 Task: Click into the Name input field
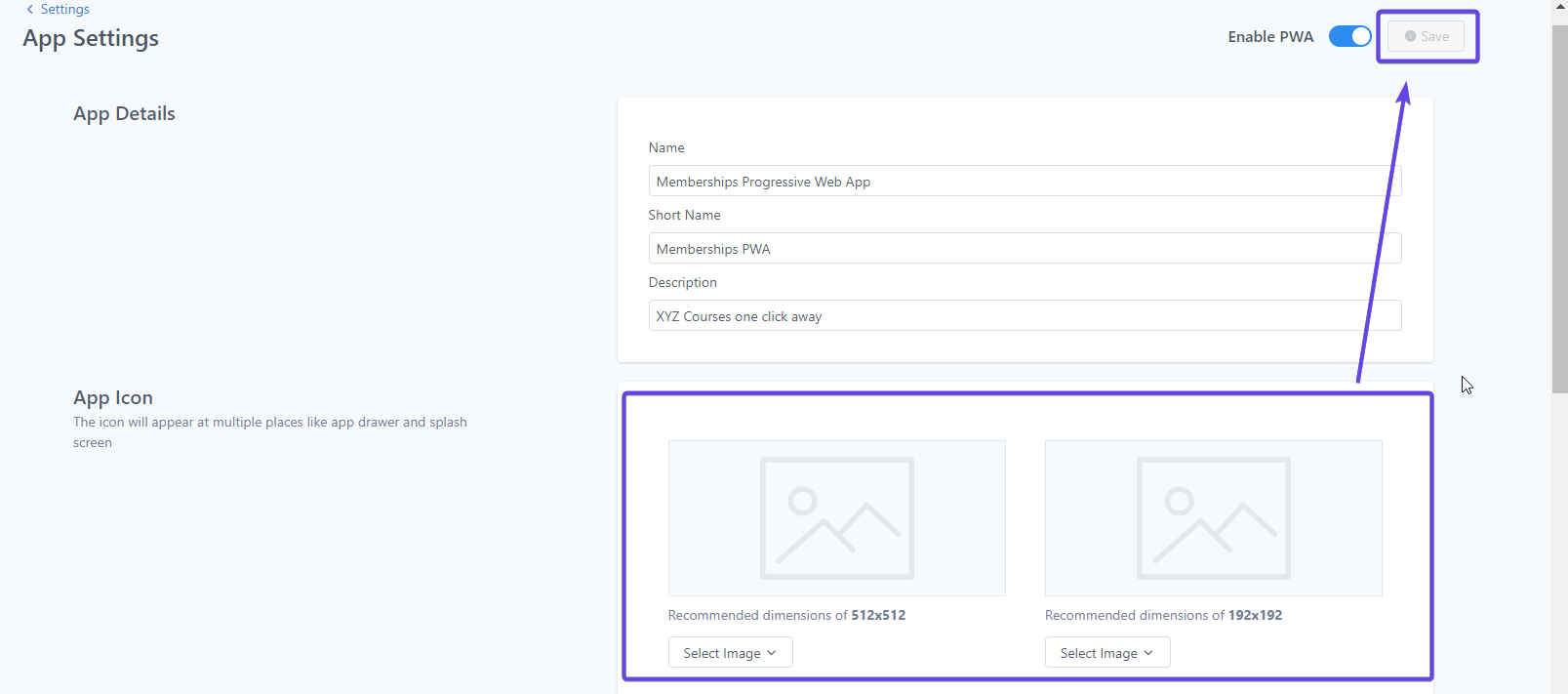(x=1025, y=181)
